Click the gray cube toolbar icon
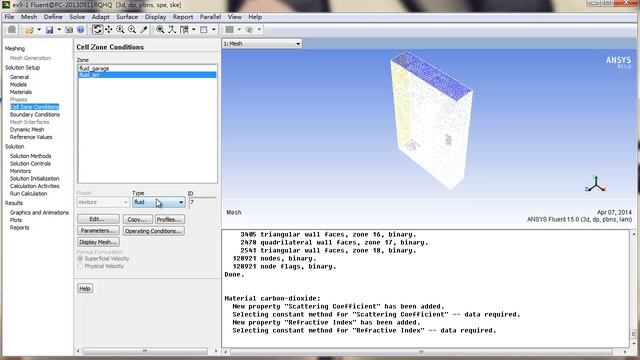 (249, 29)
